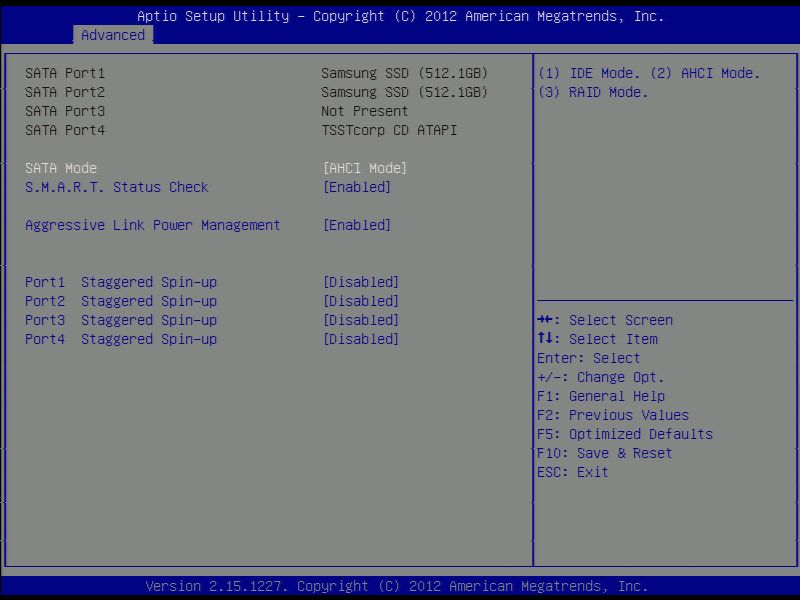Screen dimensions: 800x600
Task: Select Port4 Staggered Spin-up label
Action: click(x=121, y=339)
